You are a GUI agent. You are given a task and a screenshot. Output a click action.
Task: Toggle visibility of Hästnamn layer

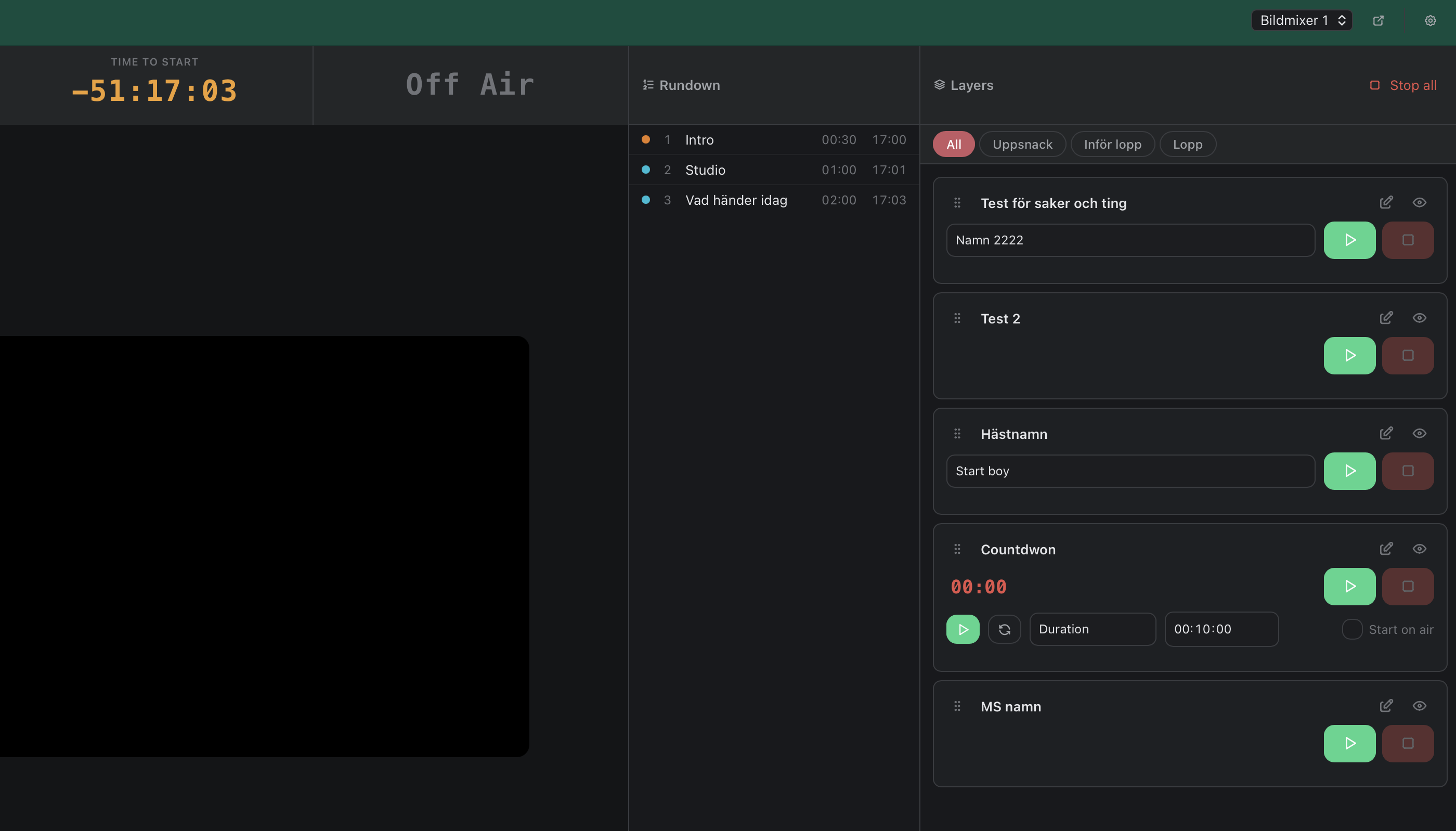[1420, 434]
